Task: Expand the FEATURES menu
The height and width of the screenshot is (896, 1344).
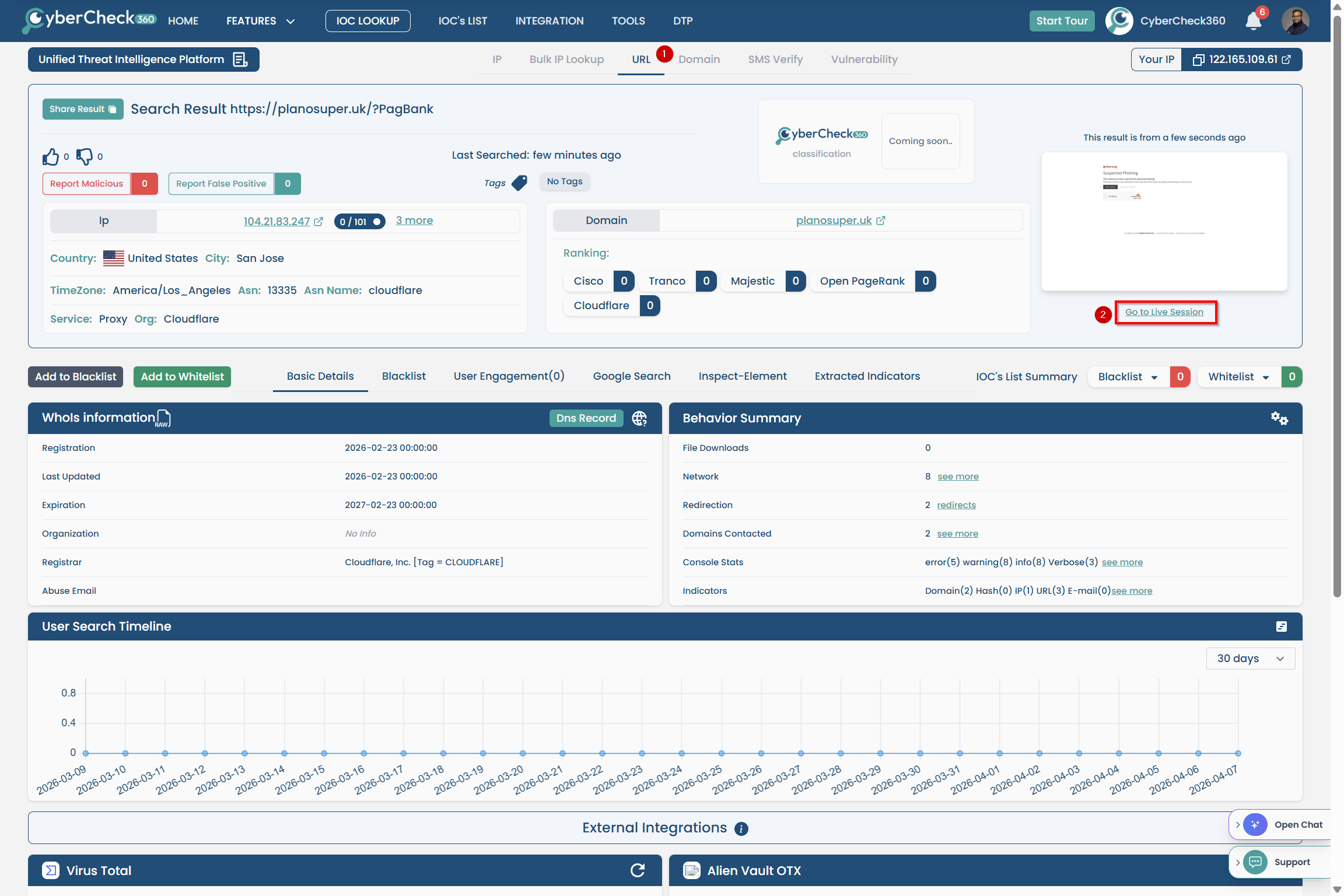Action: (260, 21)
